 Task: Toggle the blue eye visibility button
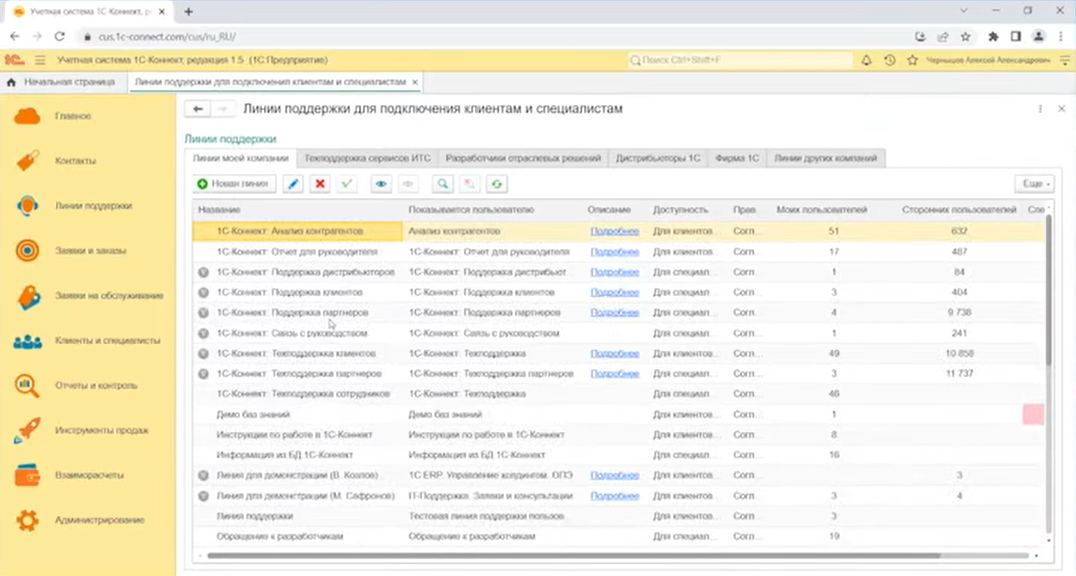tap(380, 184)
